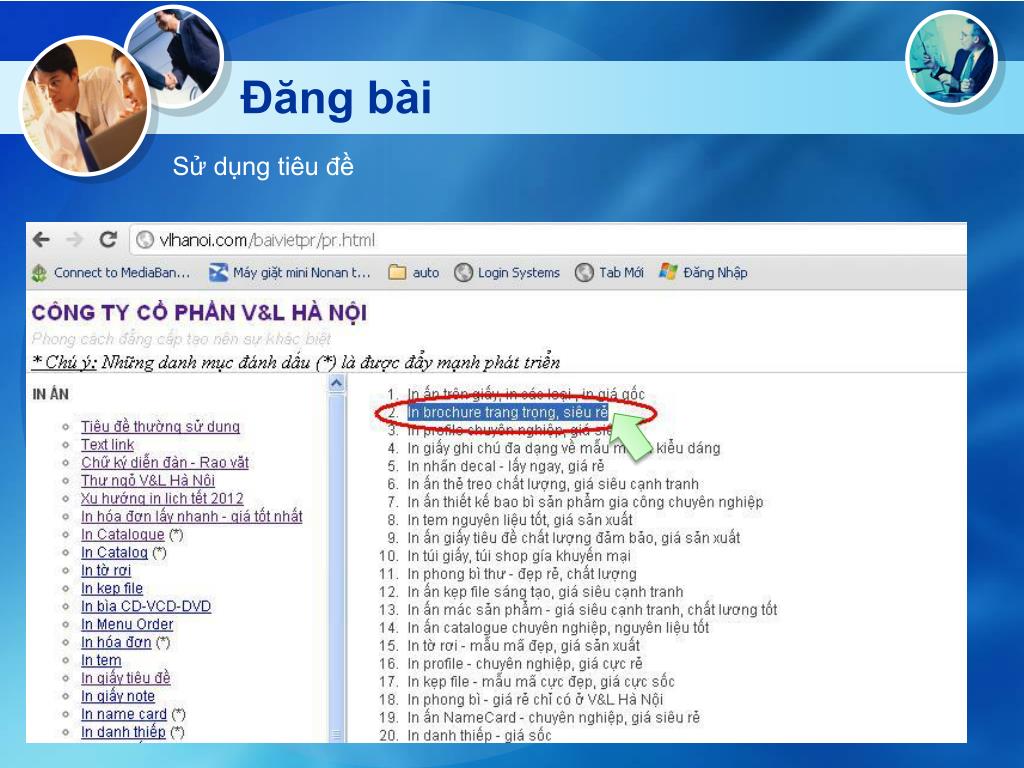Open the In tờ rơi link
Image resolution: width=1024 pixels, height=768 pixels.
click(x=106, y=570)
